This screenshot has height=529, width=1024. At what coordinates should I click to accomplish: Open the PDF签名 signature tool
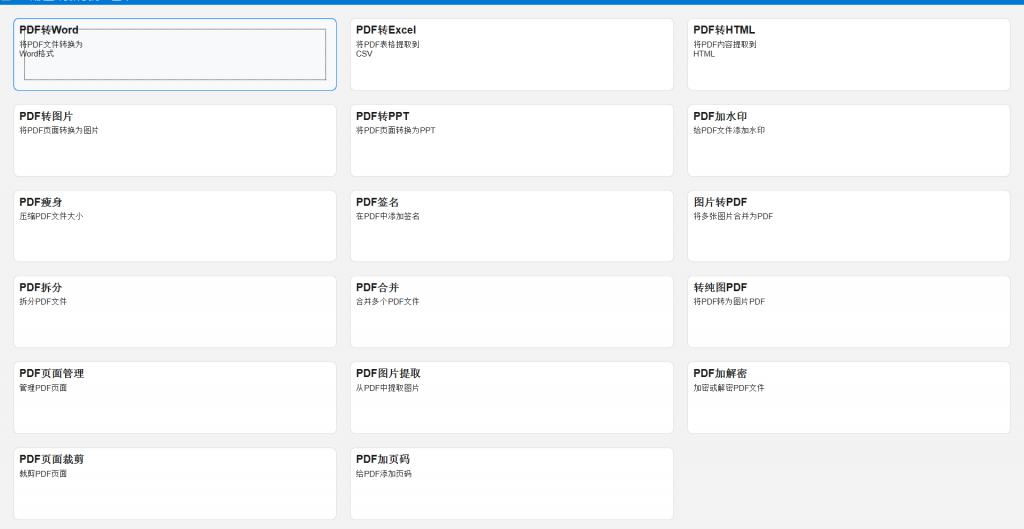(511, 226)
